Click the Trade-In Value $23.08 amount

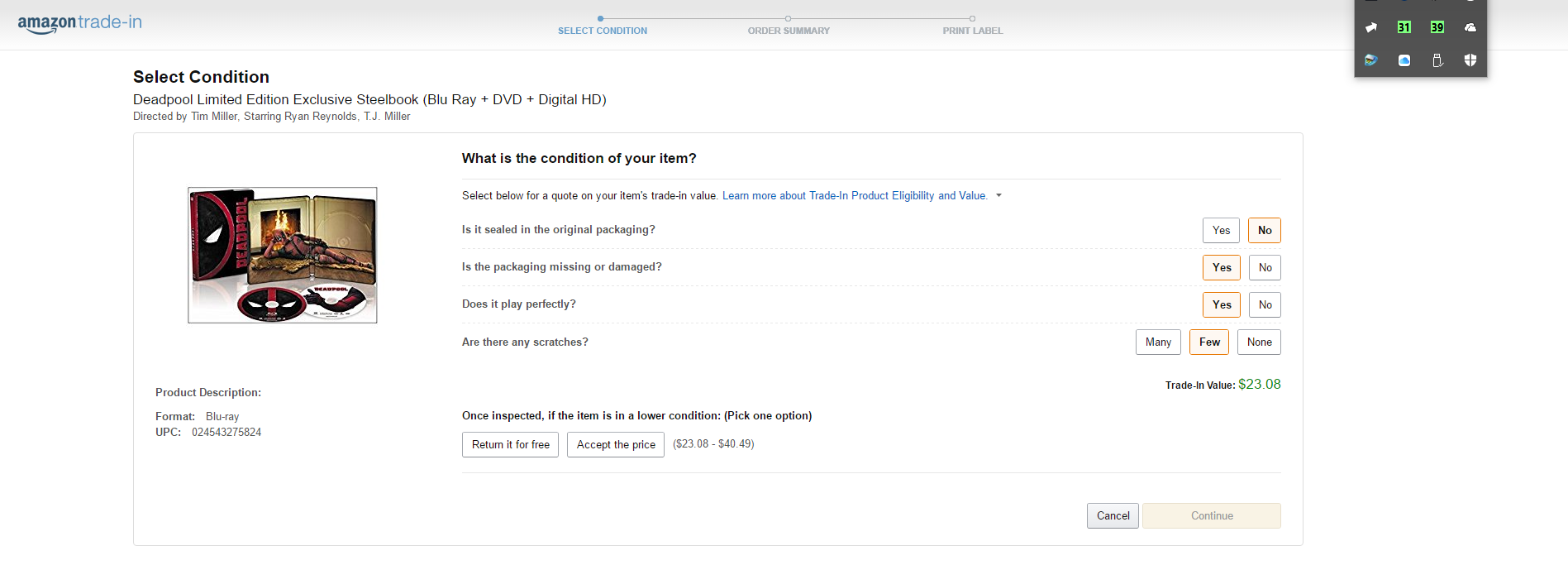[1260, 385]
